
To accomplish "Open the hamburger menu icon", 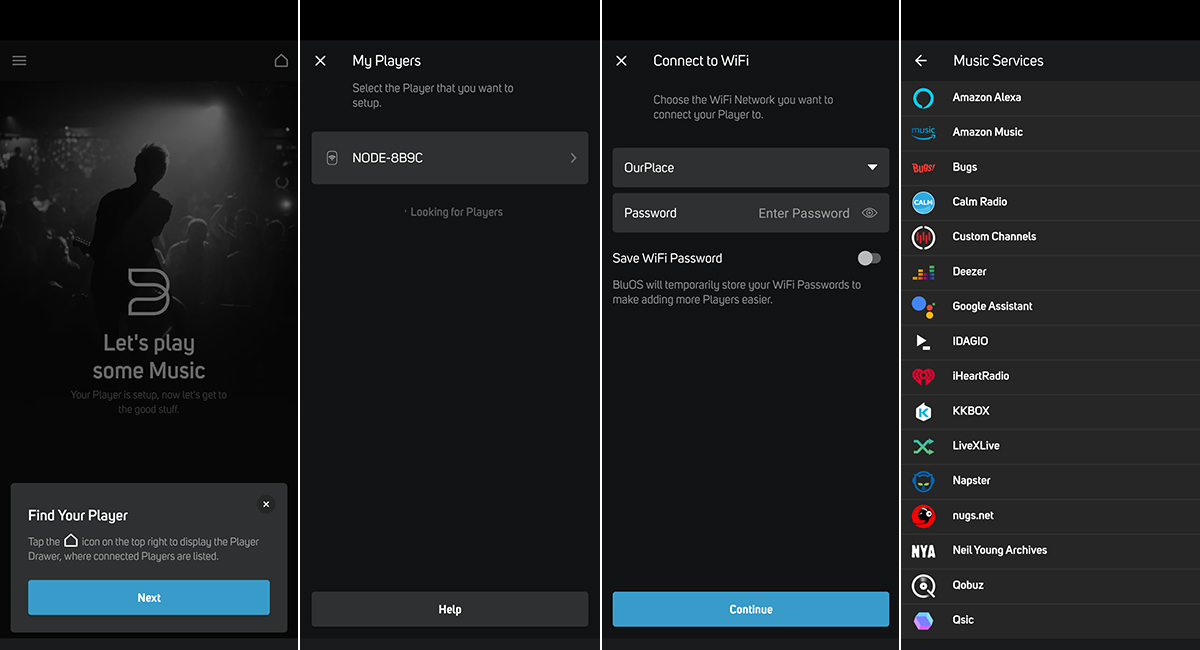I will 19,61.
